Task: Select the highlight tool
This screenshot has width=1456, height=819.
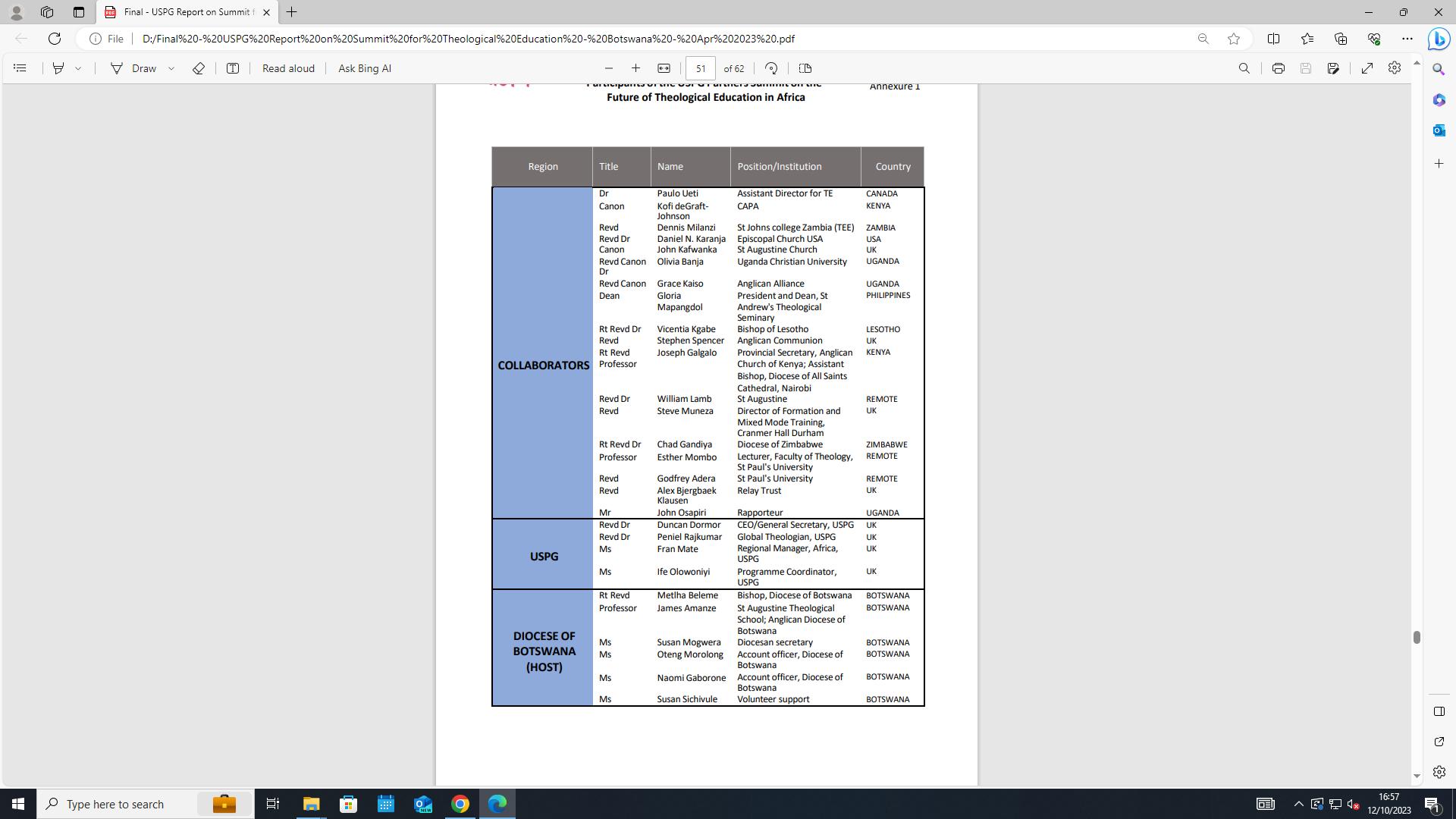Action: [58, 68]
